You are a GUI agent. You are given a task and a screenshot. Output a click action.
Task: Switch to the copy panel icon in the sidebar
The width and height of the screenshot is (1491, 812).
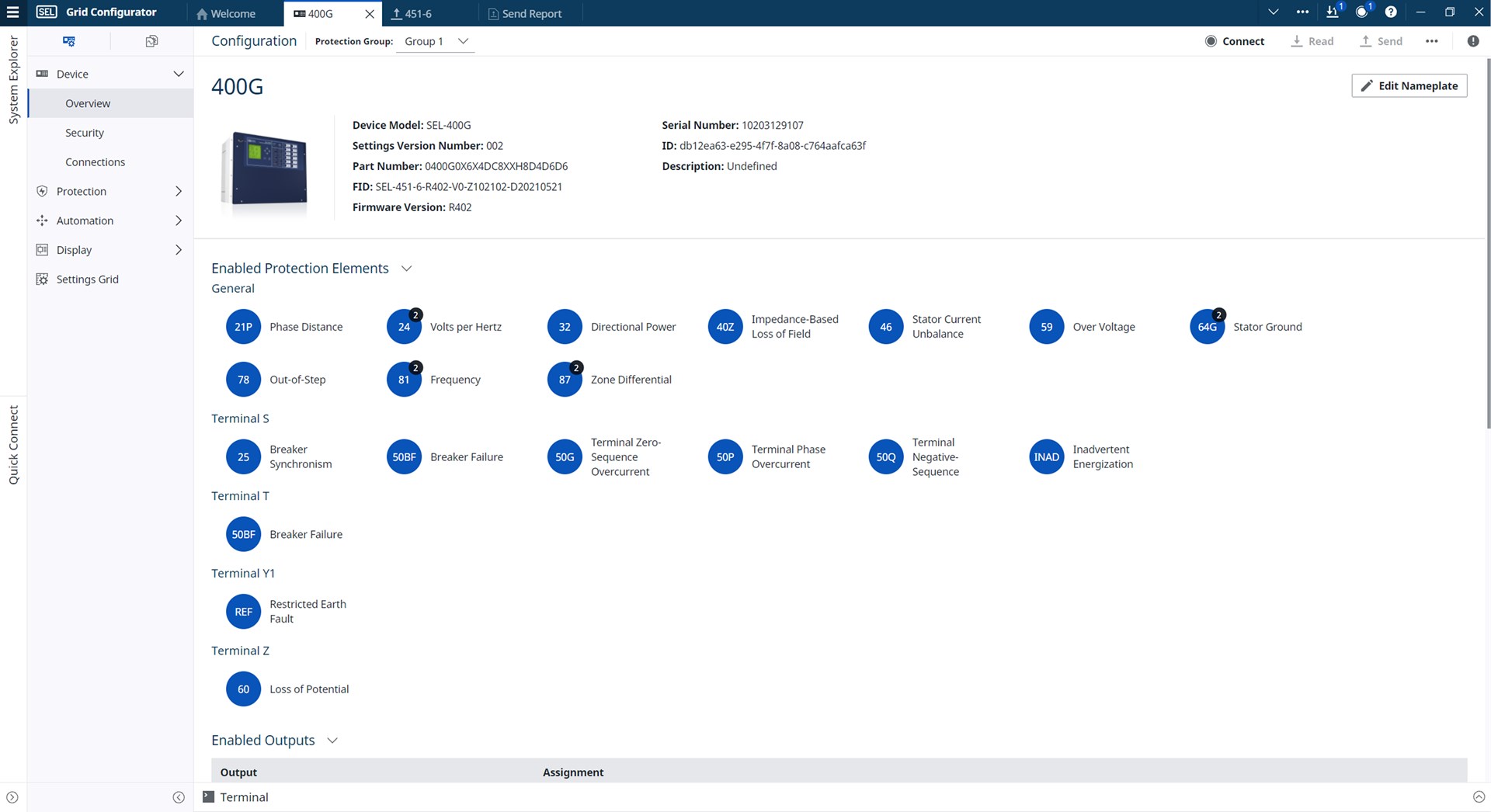pyautogui.click(x=151, y=41)
